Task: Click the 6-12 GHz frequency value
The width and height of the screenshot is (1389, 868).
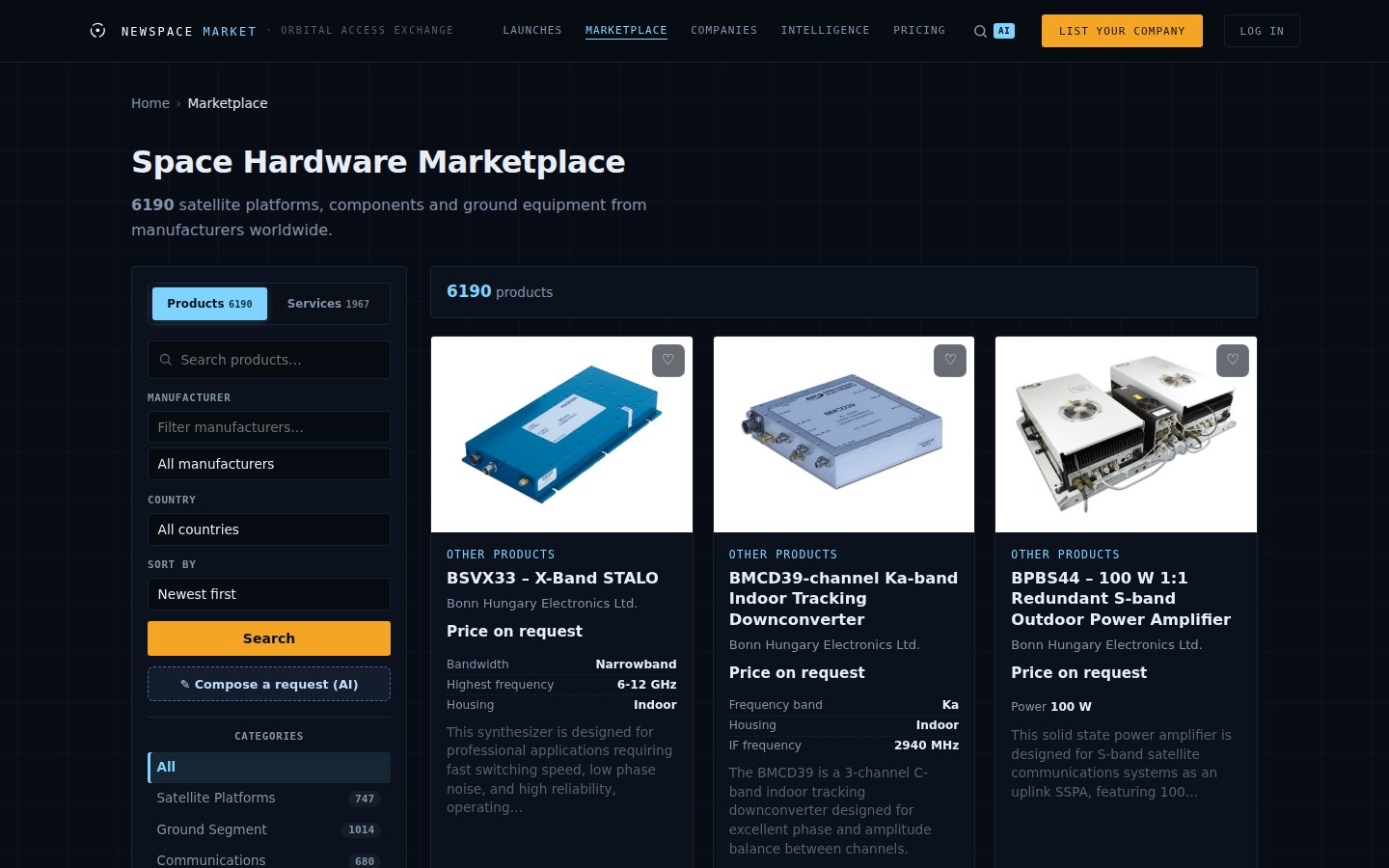Action: click(x=646, y=685)
